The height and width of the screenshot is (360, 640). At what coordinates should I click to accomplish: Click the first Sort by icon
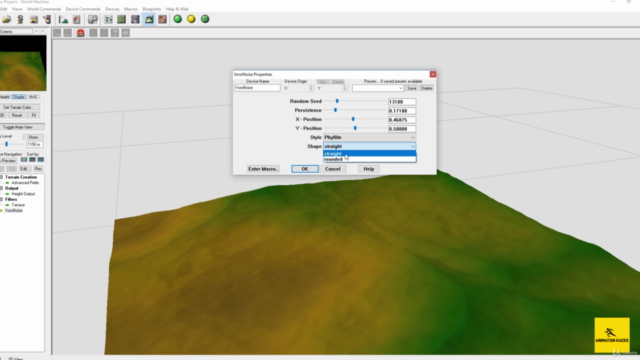pos(24,160)
